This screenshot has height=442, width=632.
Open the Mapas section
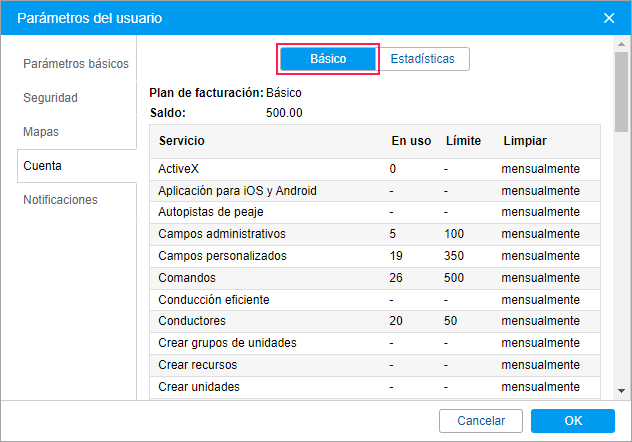click(x=43, y=132)
